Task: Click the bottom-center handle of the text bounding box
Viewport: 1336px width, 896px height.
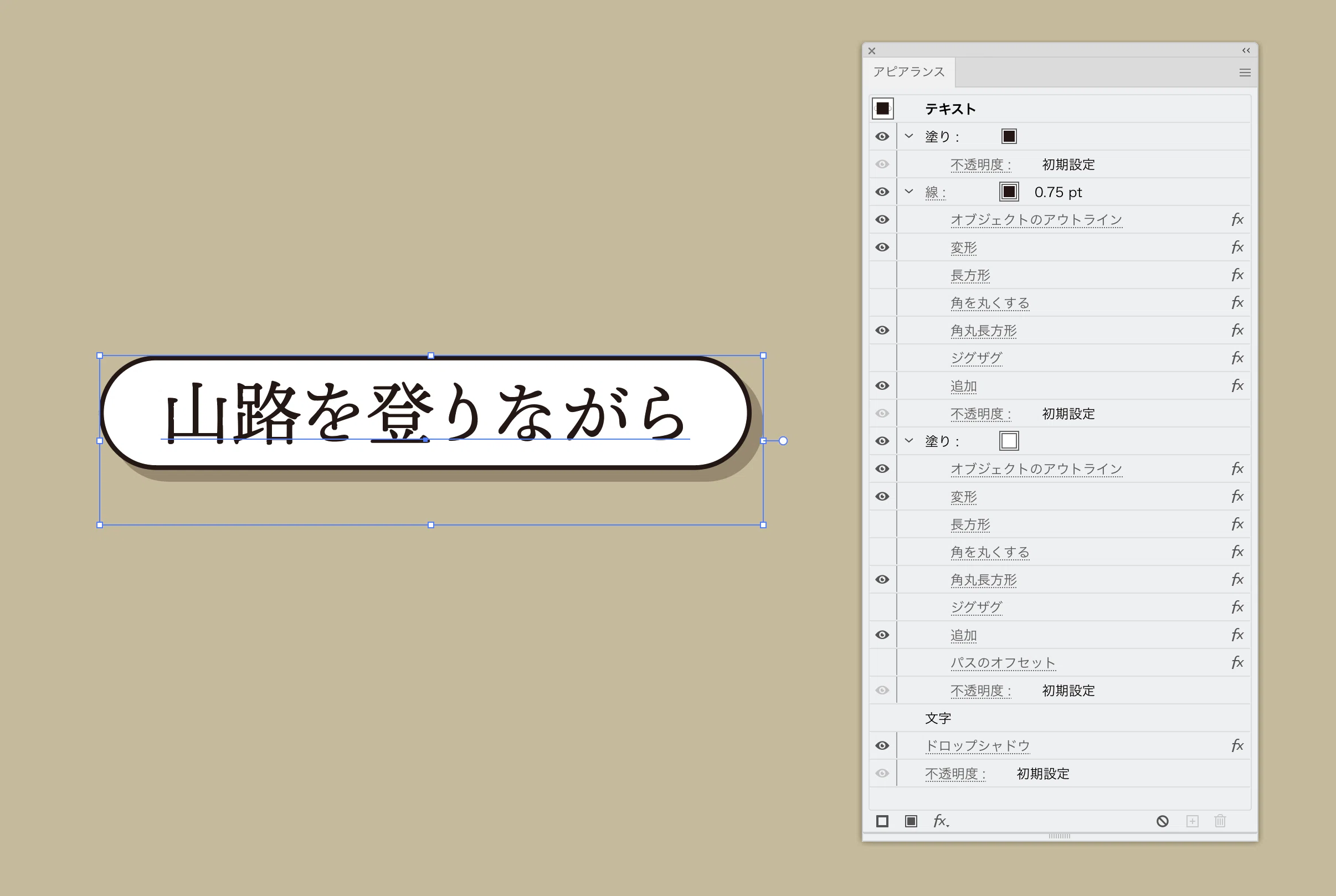Action: tap(431, 525)
